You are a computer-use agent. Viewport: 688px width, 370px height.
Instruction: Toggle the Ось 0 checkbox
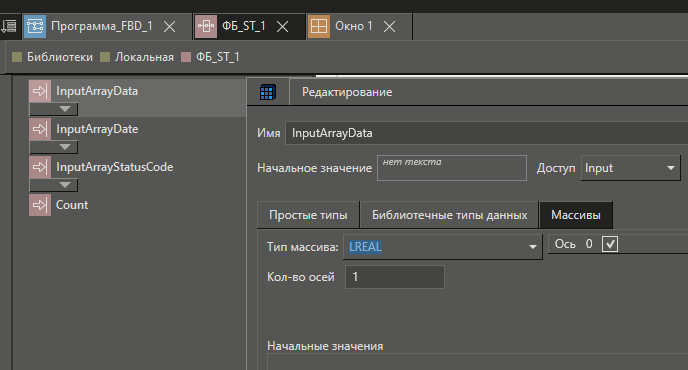[610, 244]
